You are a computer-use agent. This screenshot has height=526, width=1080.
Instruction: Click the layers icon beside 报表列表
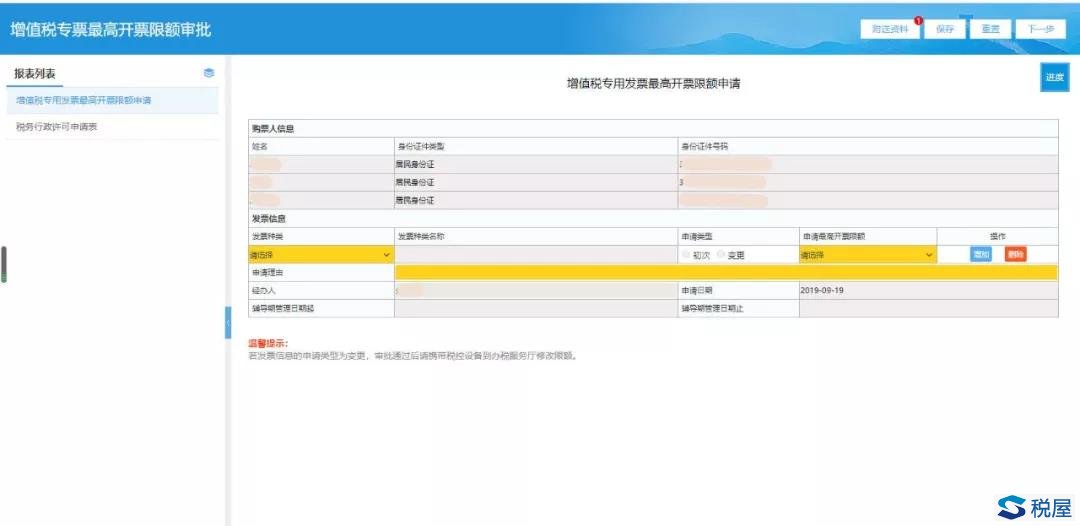[x=208, y=73]
